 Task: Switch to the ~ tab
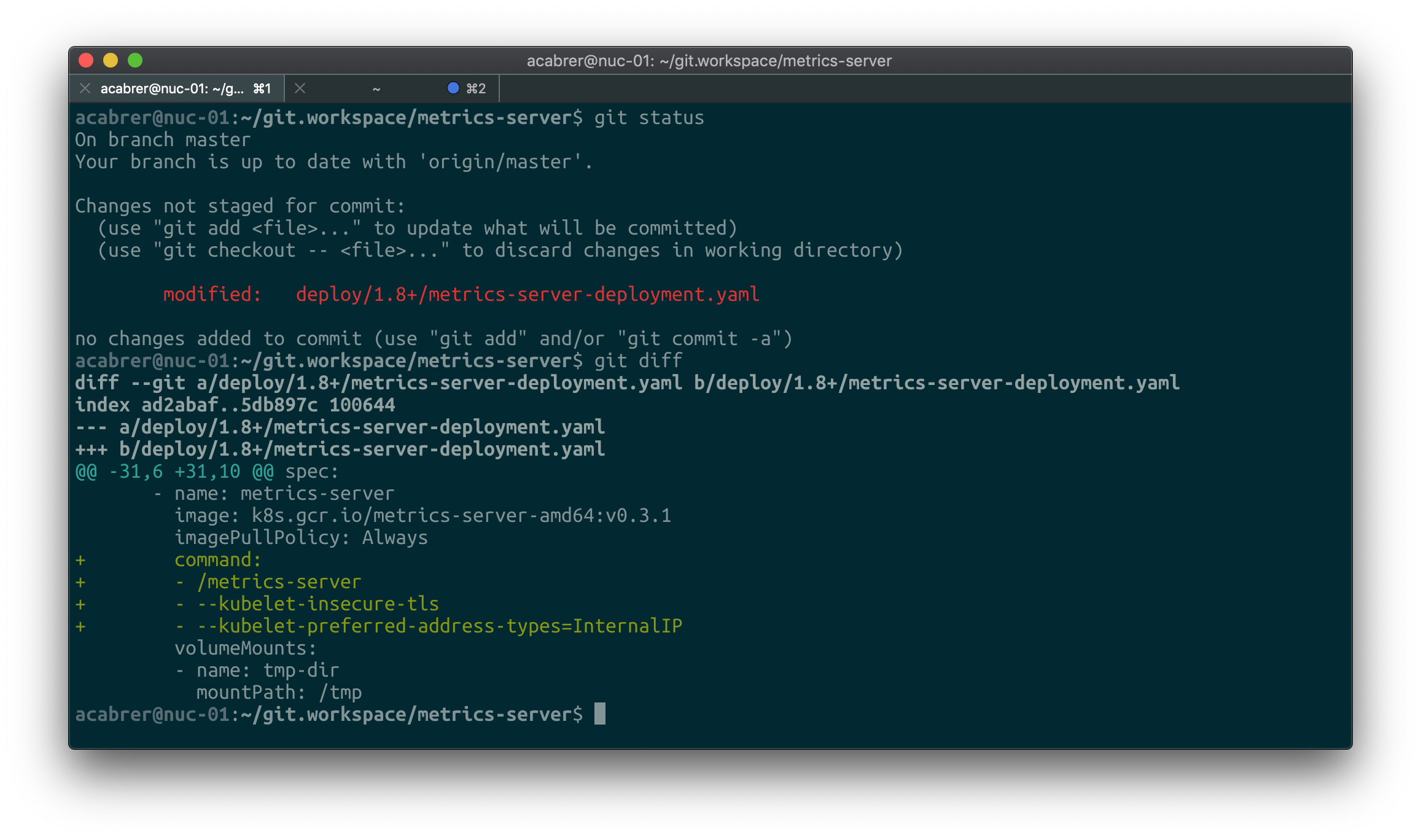pos(392,88)
